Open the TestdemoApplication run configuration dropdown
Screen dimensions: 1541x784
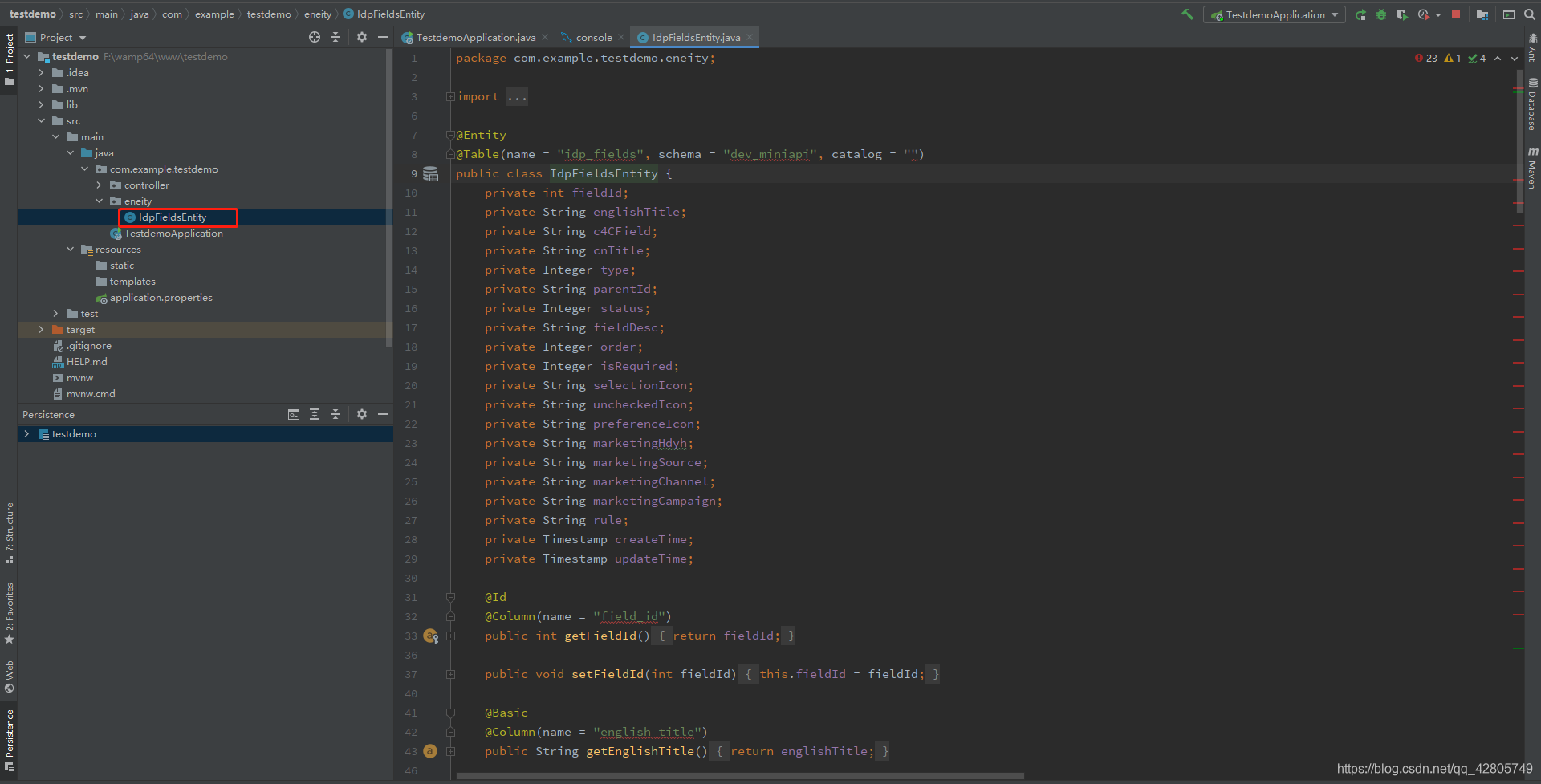click(x=1275, y=14)
